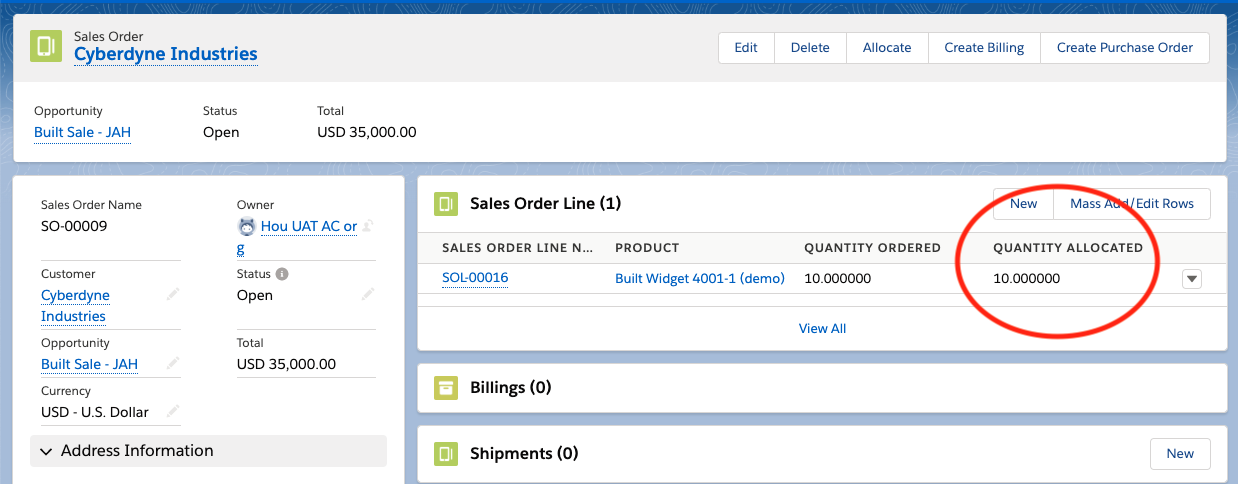The width and height of the screenshot is (1238, 484).
Task: Click the Quantity Allocated value 10.000000
Action: (1026, 278)
